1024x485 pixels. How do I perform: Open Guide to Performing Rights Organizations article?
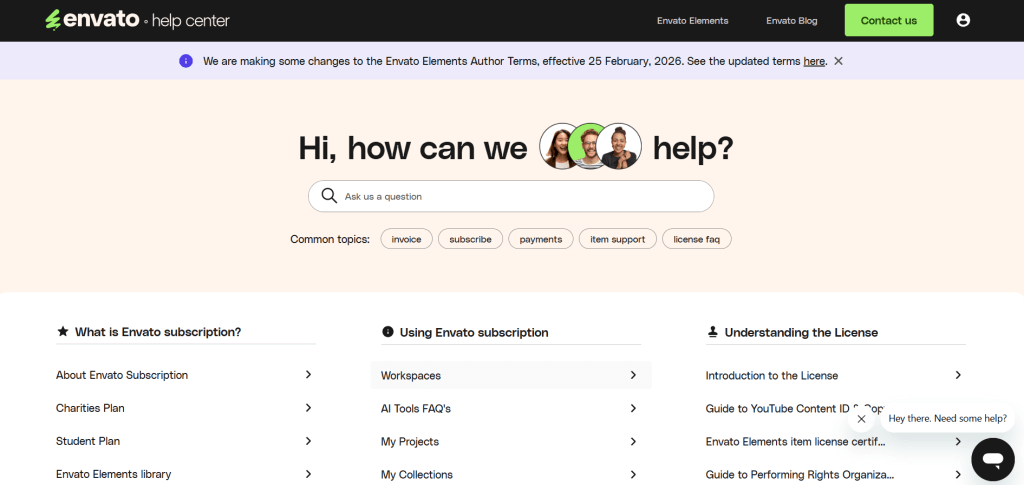click(x=799, y=475)
